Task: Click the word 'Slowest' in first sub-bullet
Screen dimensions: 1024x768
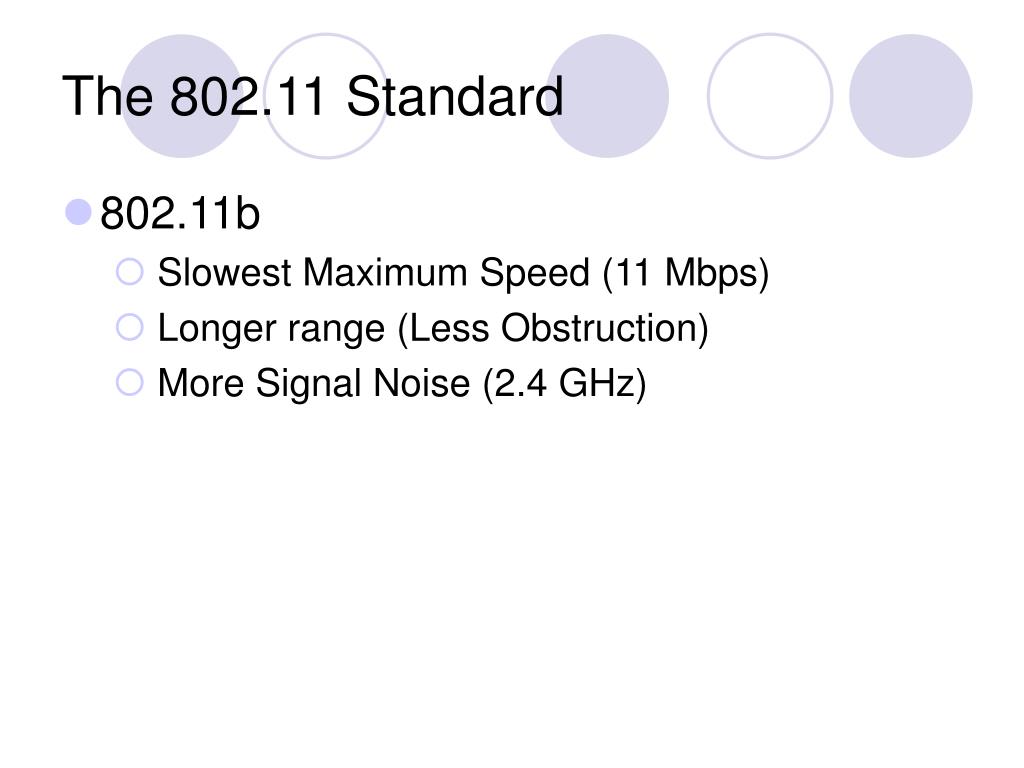Action: click(x=224, y=272)
